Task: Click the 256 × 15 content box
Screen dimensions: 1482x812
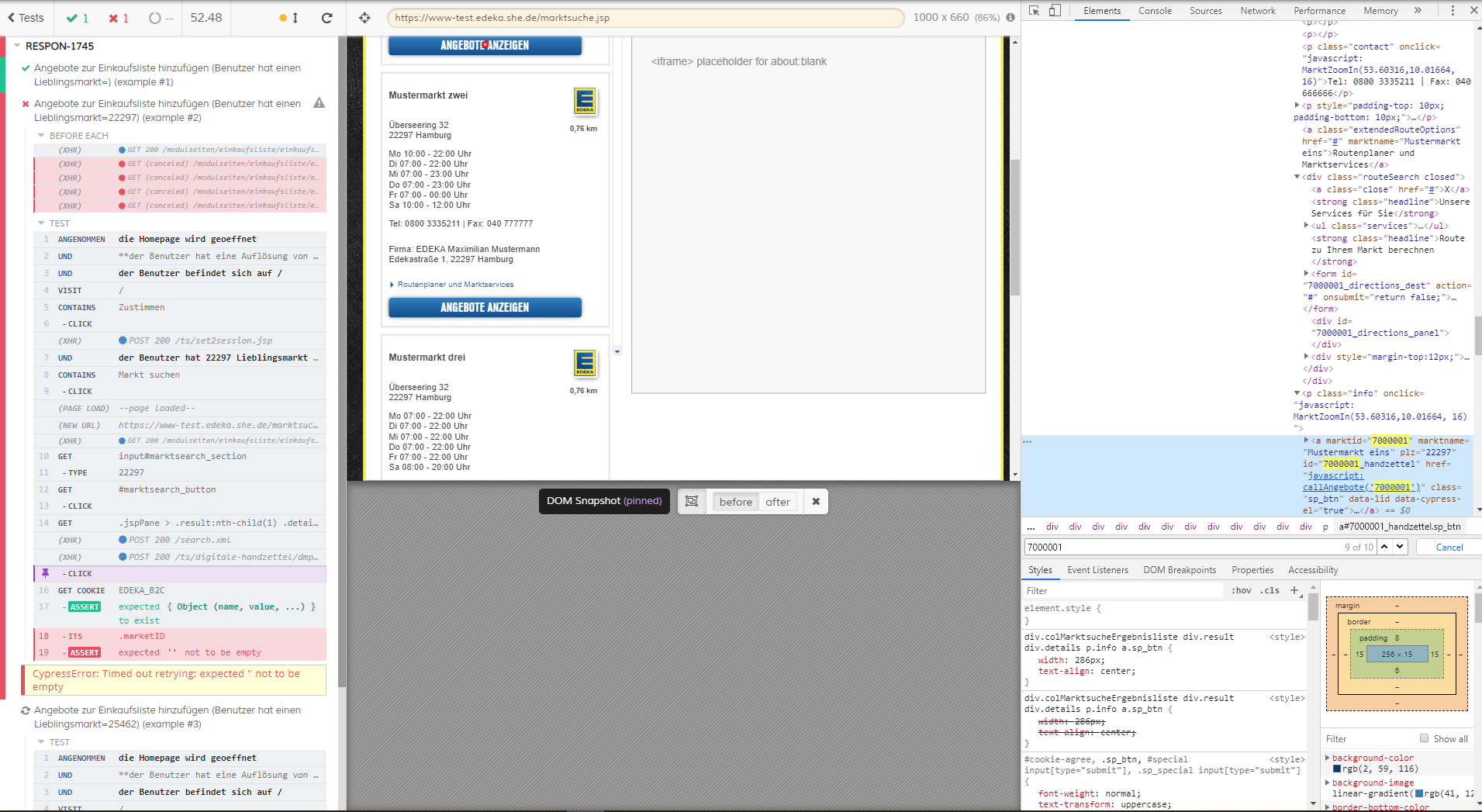Action: point(1397,654)
